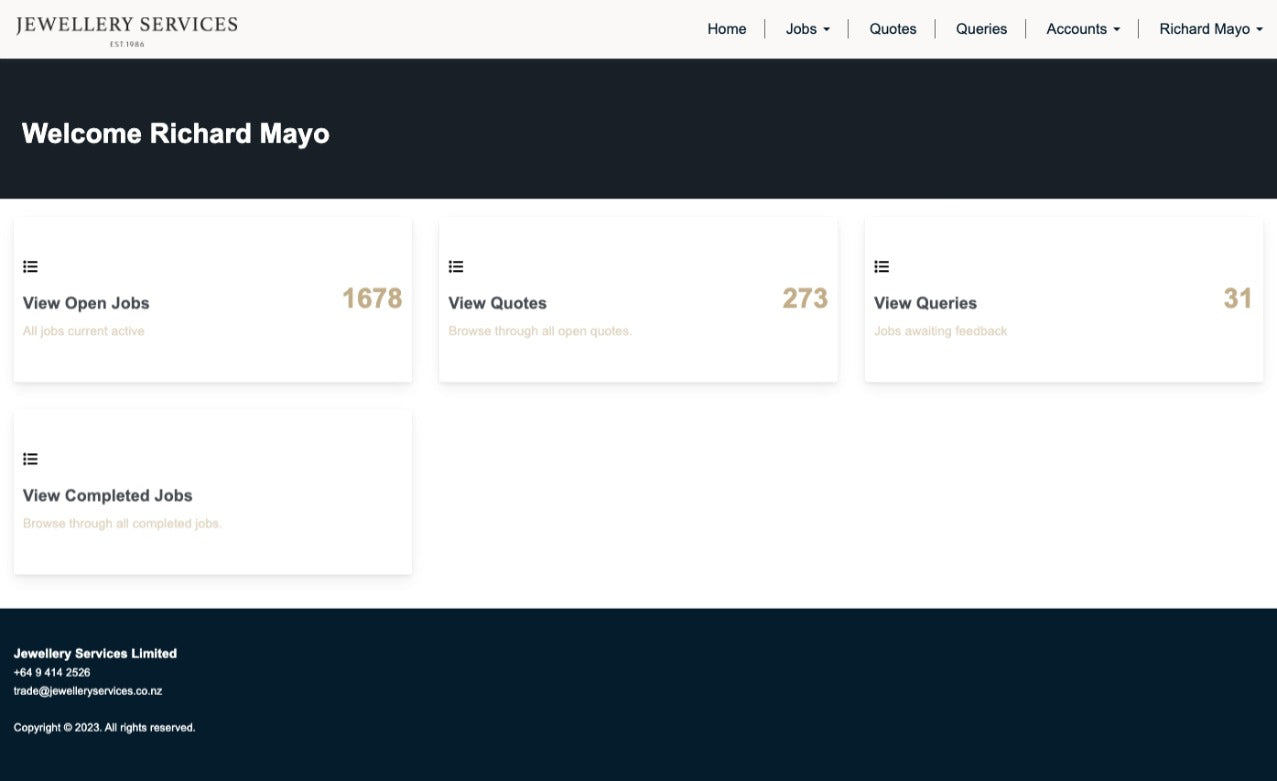This screenshot has width=1277, height=781.
Task: Click the View Completed Jobs title
Action: 107,495
